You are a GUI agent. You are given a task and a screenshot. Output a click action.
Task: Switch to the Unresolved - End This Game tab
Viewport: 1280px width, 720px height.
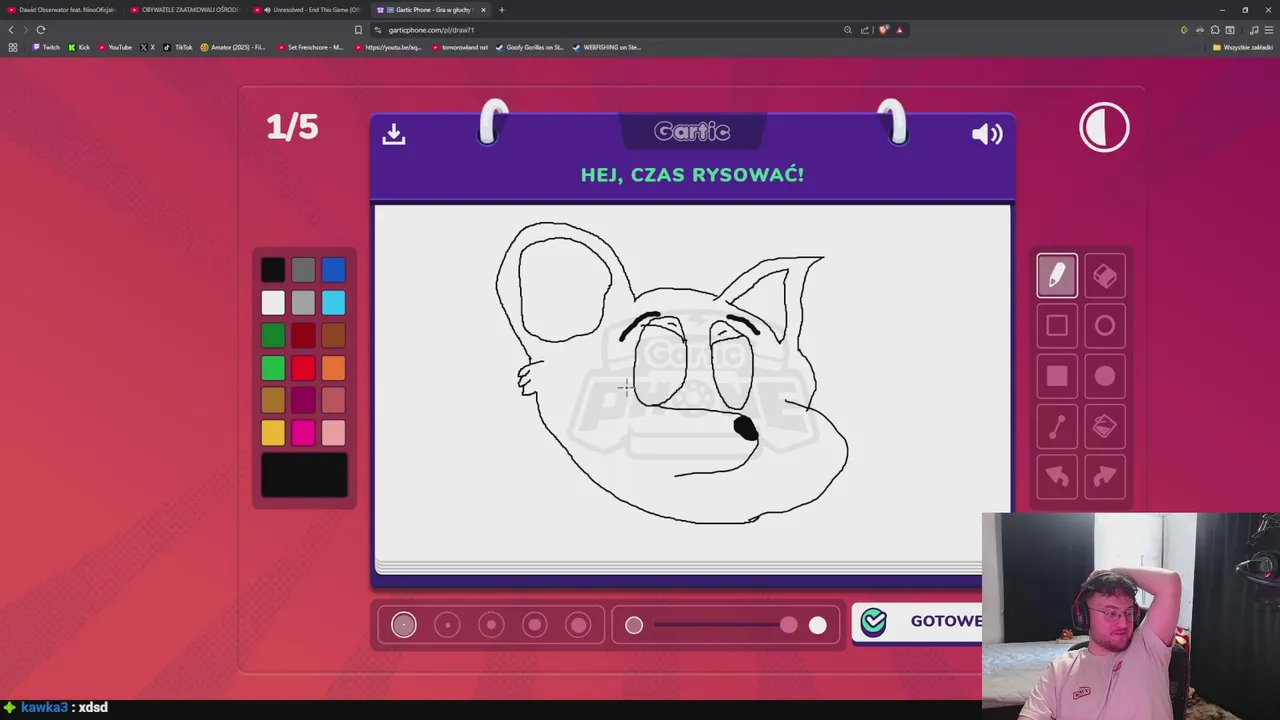[x=308, y=10]
